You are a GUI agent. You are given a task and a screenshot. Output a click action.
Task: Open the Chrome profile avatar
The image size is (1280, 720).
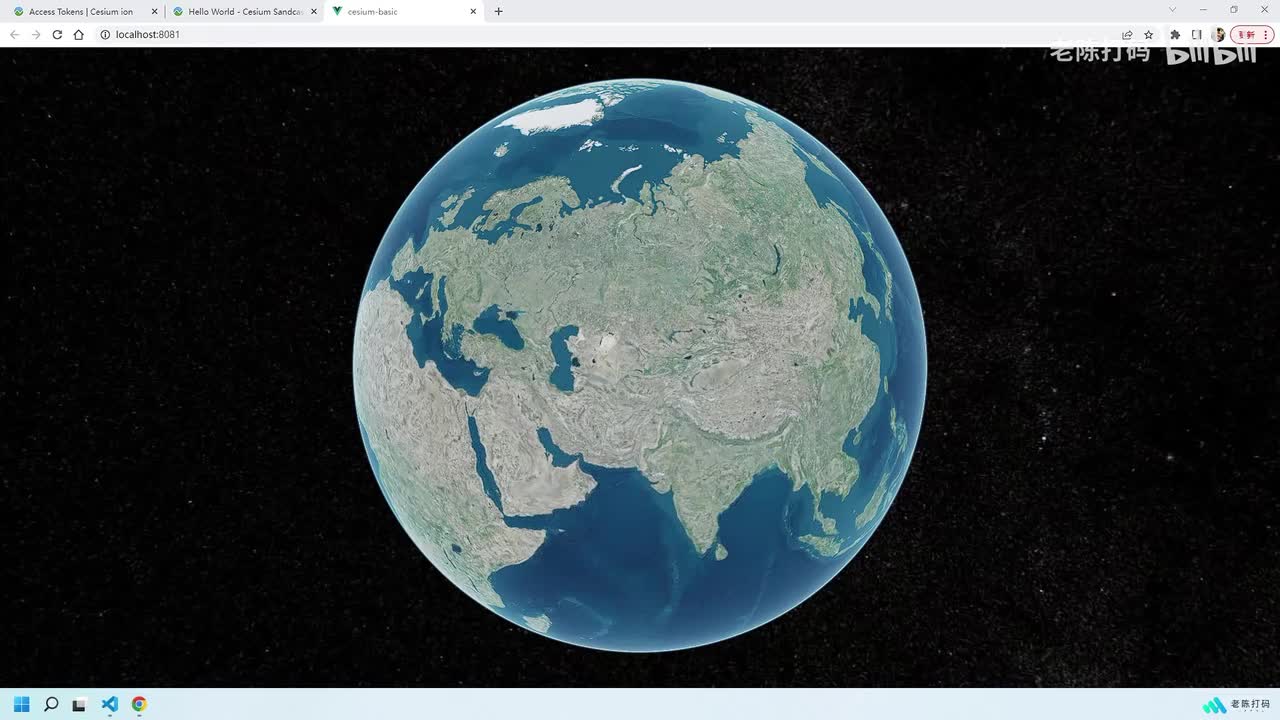pos(1218,34)
